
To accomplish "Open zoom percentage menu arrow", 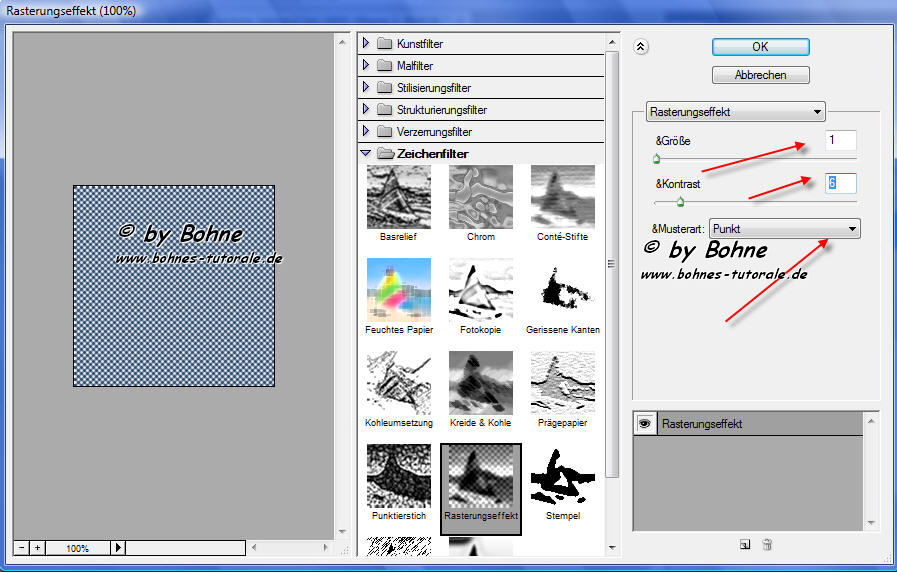I will coord(119,548).
